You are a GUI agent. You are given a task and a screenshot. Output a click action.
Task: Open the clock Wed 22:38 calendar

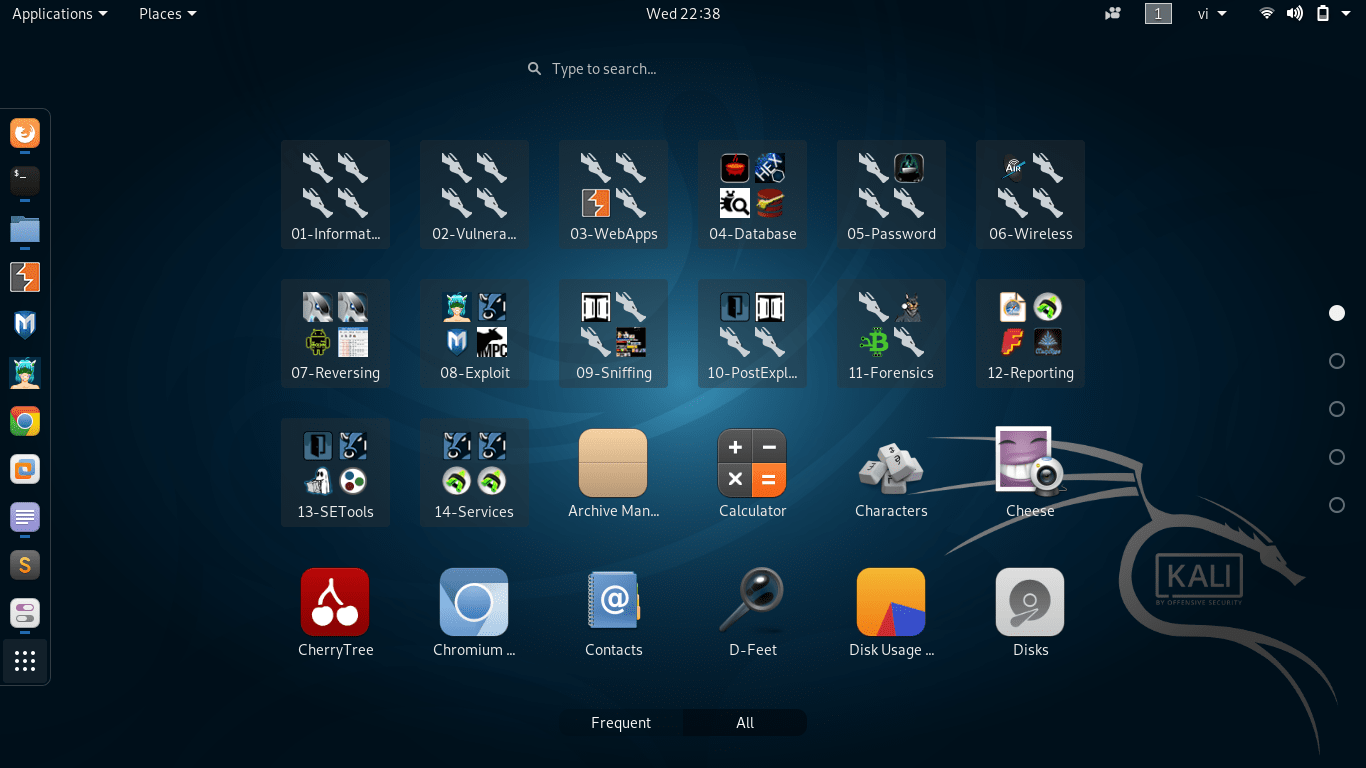coord(683,13)
